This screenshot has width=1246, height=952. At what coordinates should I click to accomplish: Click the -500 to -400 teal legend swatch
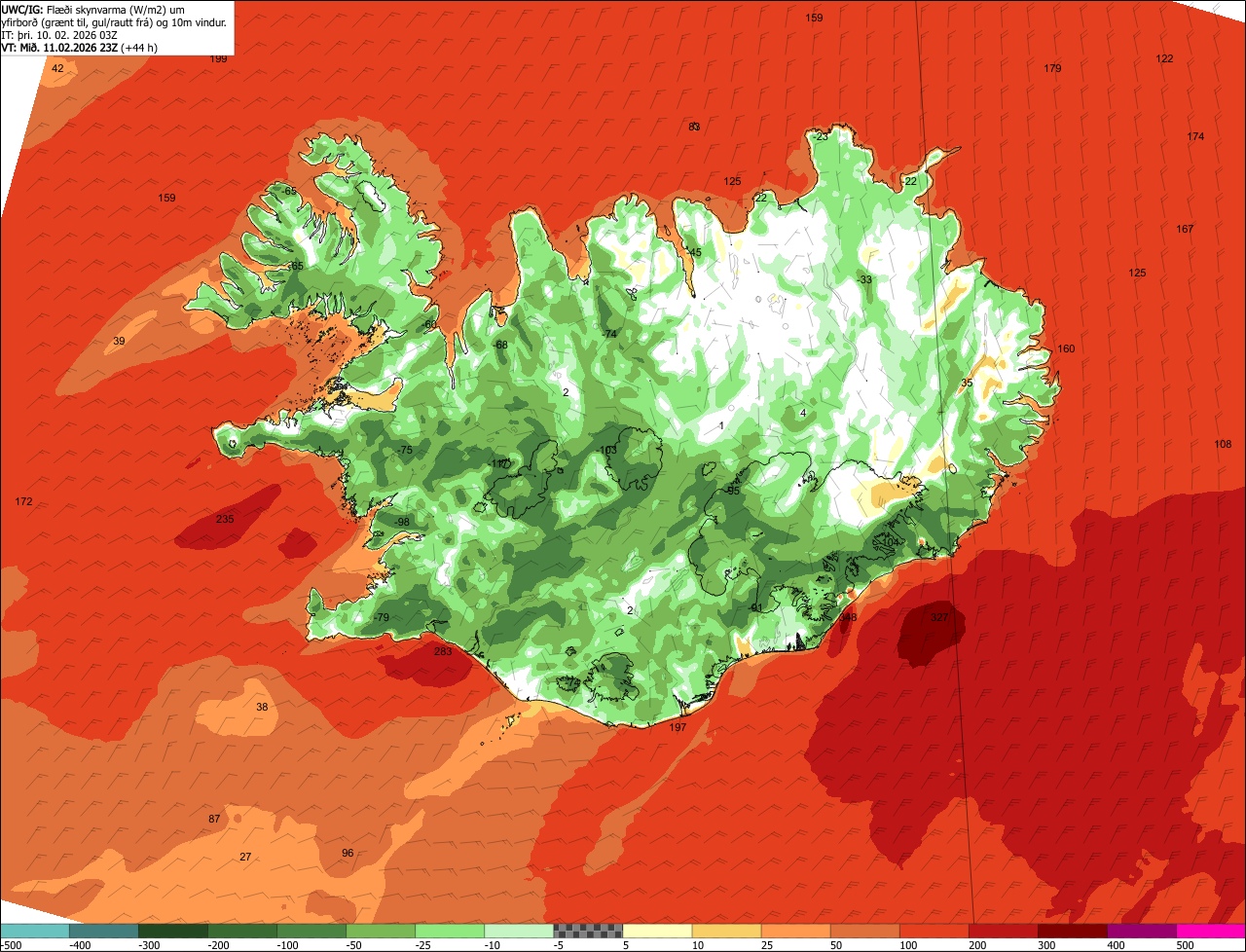[x=34, y=931]
